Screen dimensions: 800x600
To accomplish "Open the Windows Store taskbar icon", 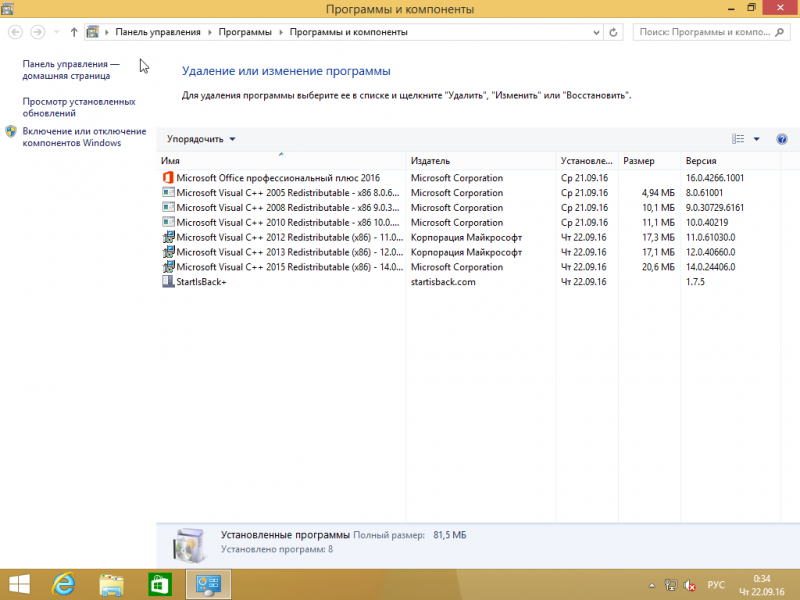I will click(x=160, y=585).
